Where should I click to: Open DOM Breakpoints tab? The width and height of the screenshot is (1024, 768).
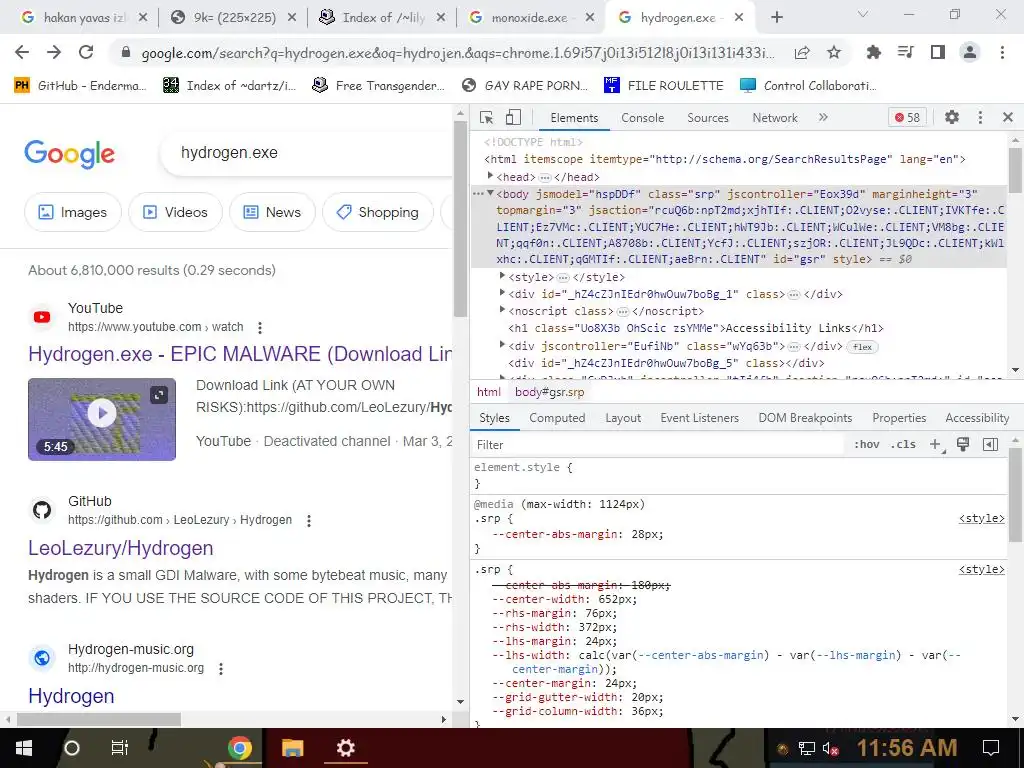click(805, 418)
